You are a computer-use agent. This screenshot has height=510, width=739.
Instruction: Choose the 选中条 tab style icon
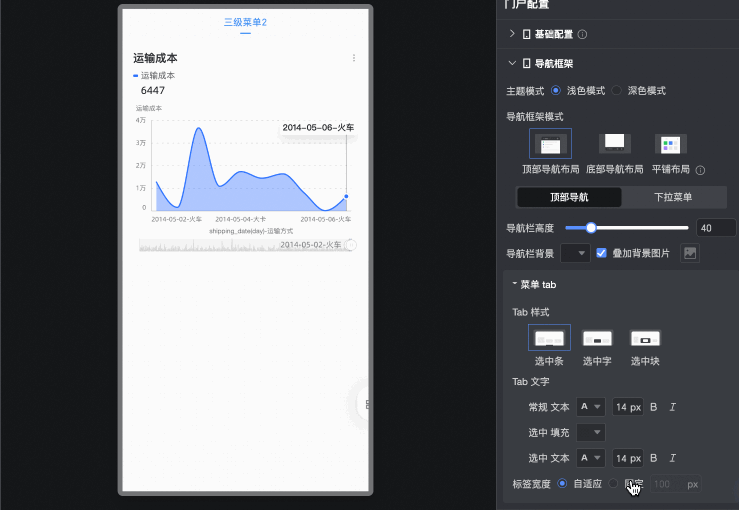[x=549, y=338]
